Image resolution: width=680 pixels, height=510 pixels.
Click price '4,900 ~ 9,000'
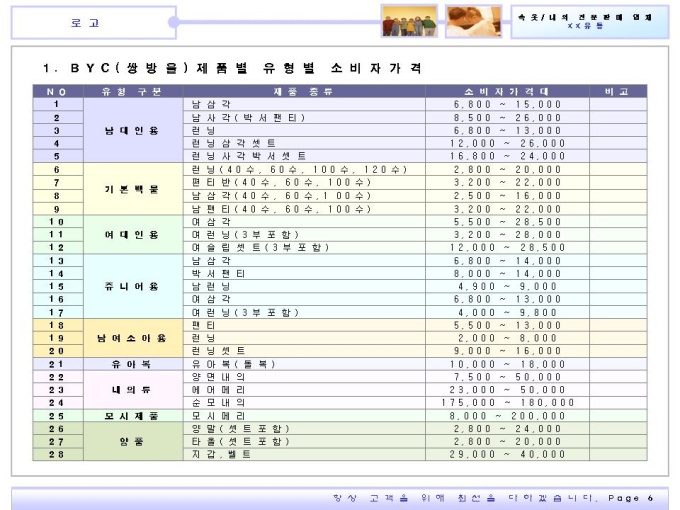[507, 286]
